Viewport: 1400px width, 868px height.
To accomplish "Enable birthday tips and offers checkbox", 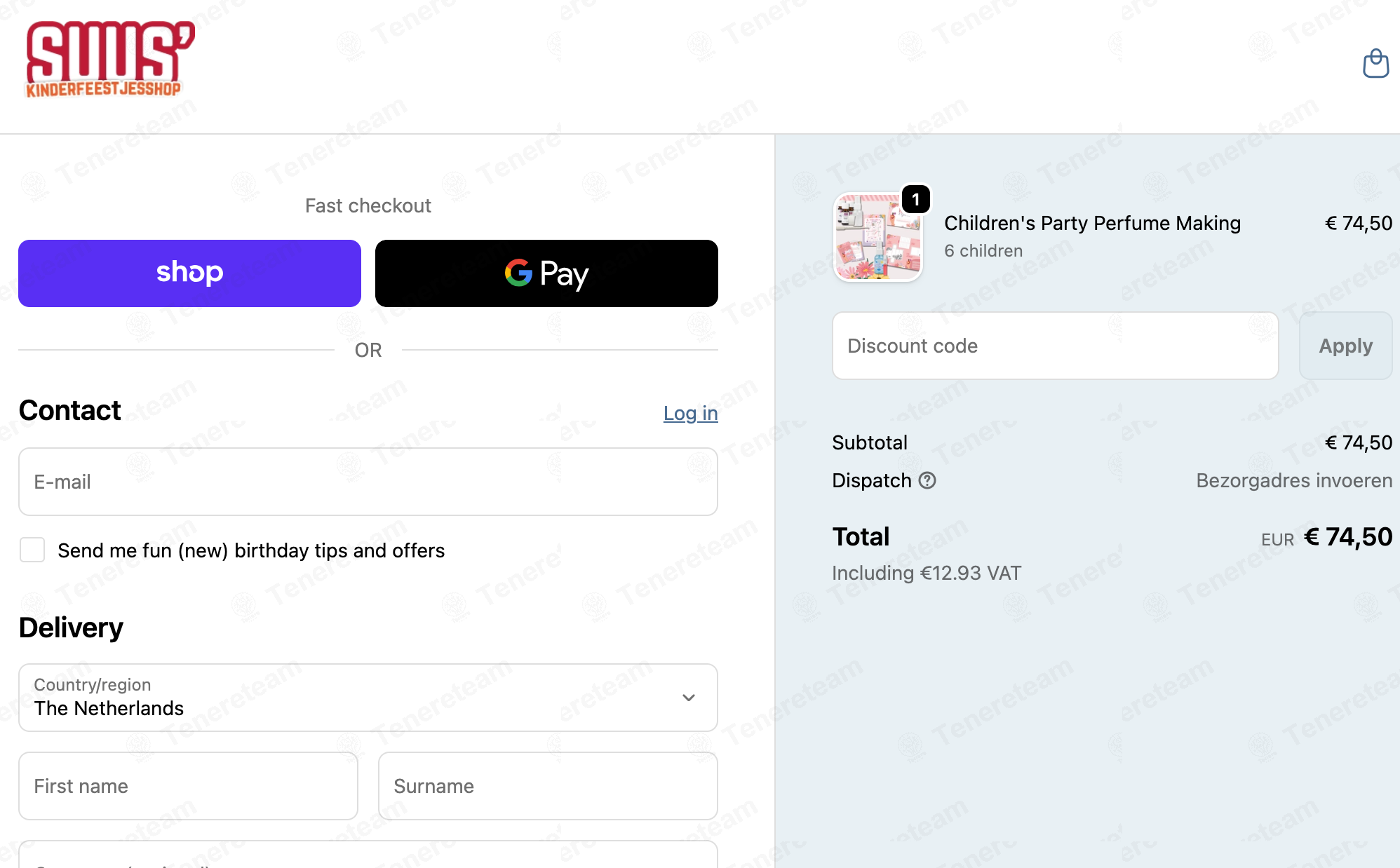I will point(32,550).
